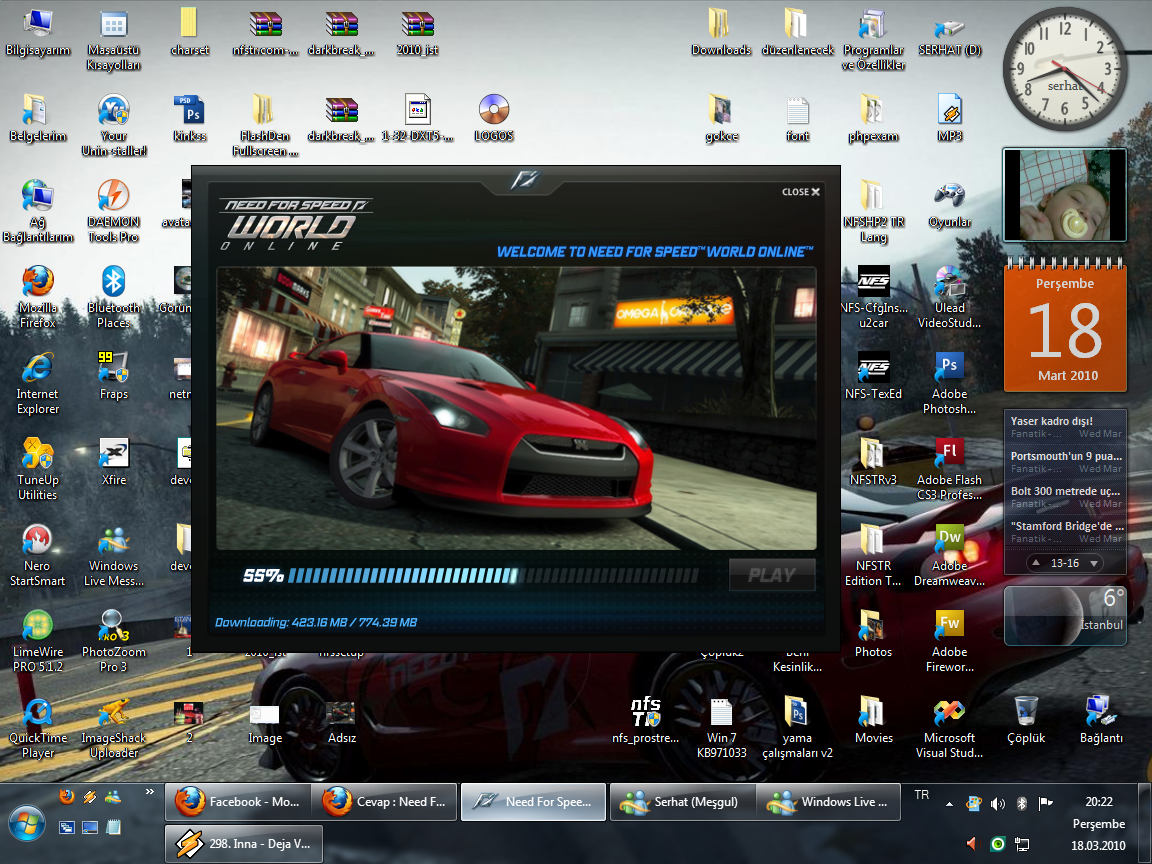Open headline '"Stamford Bridge'de ...'
The width and height of the screenshot is (1152, 864).
(1065, 531)
